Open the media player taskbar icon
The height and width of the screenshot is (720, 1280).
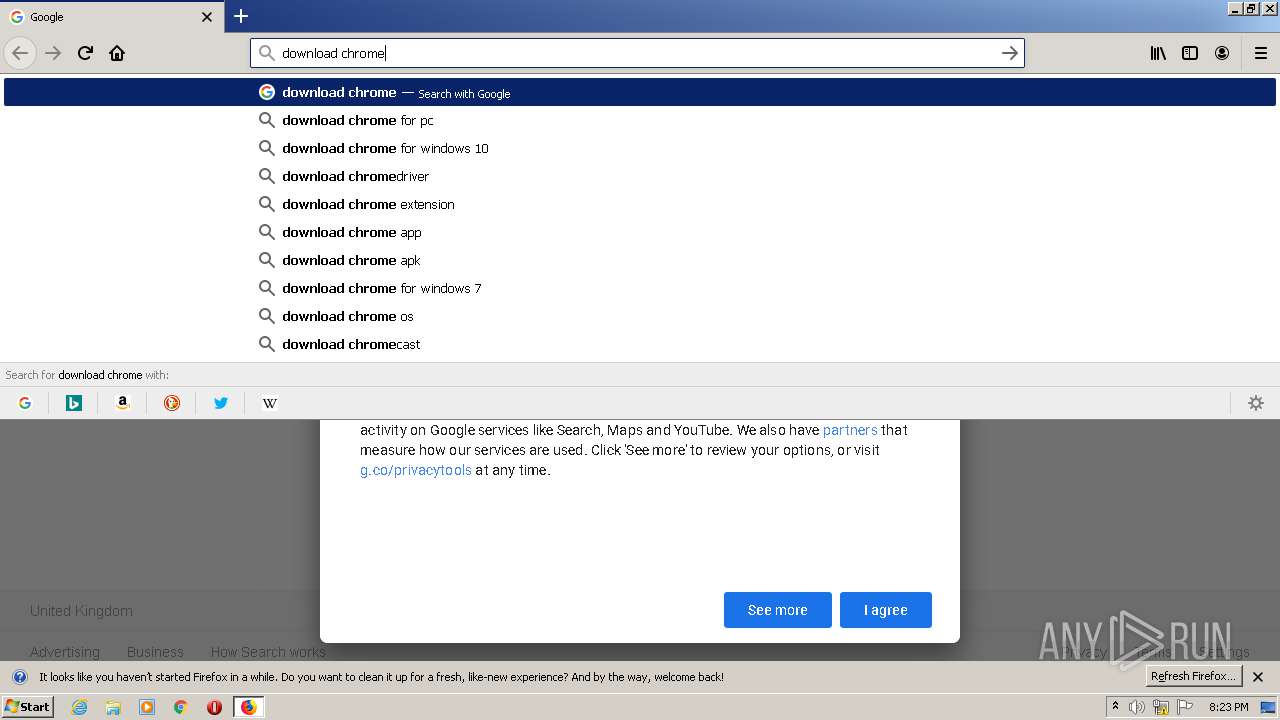147,707
